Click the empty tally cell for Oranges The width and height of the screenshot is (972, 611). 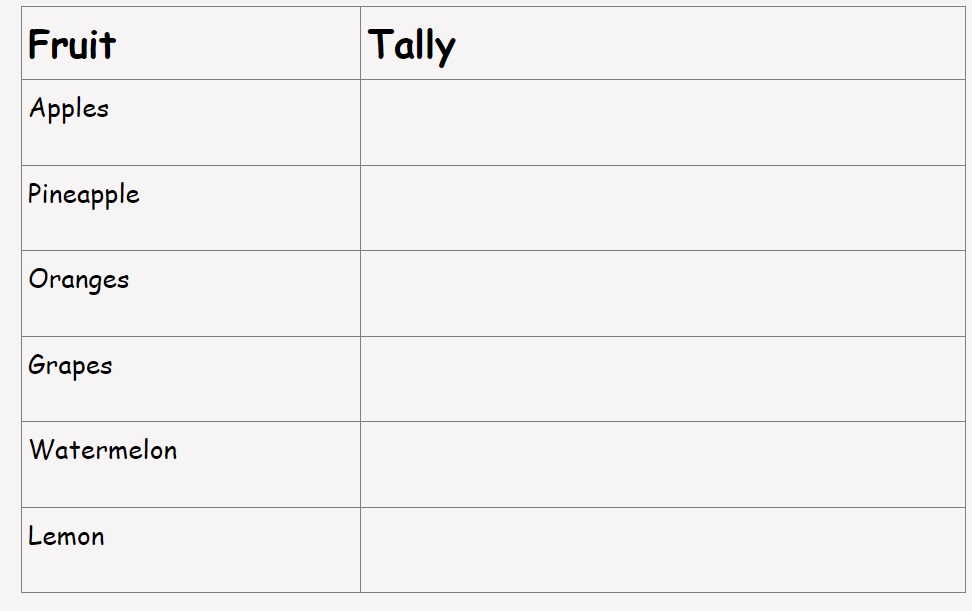pyautogui.click(x=663, y=294)
